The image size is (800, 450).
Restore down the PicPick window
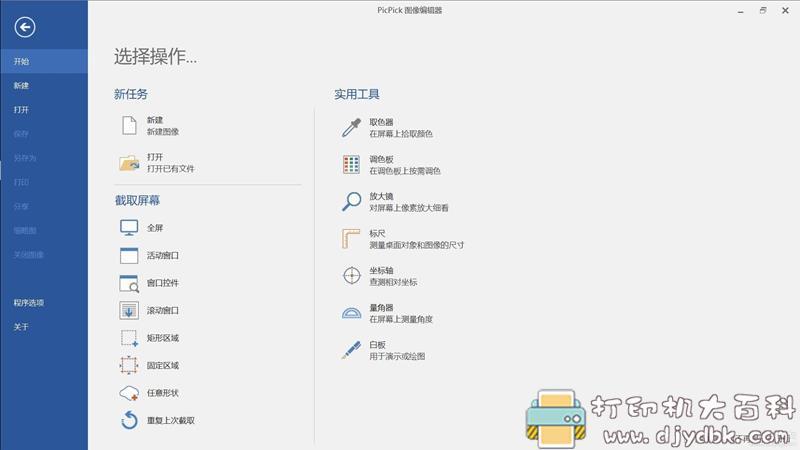[763, 11]
